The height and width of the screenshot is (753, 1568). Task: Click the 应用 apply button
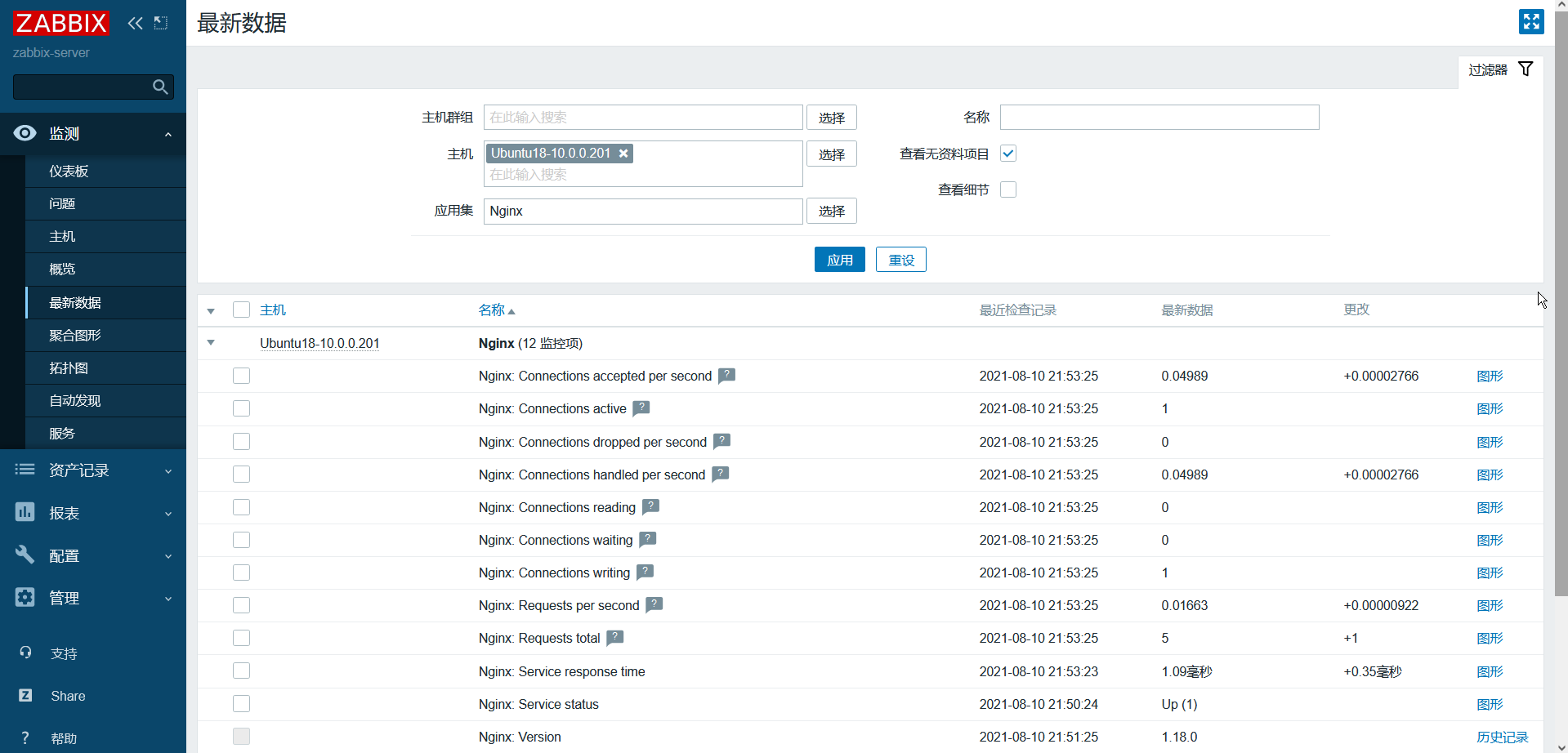[x=840, y=260]
